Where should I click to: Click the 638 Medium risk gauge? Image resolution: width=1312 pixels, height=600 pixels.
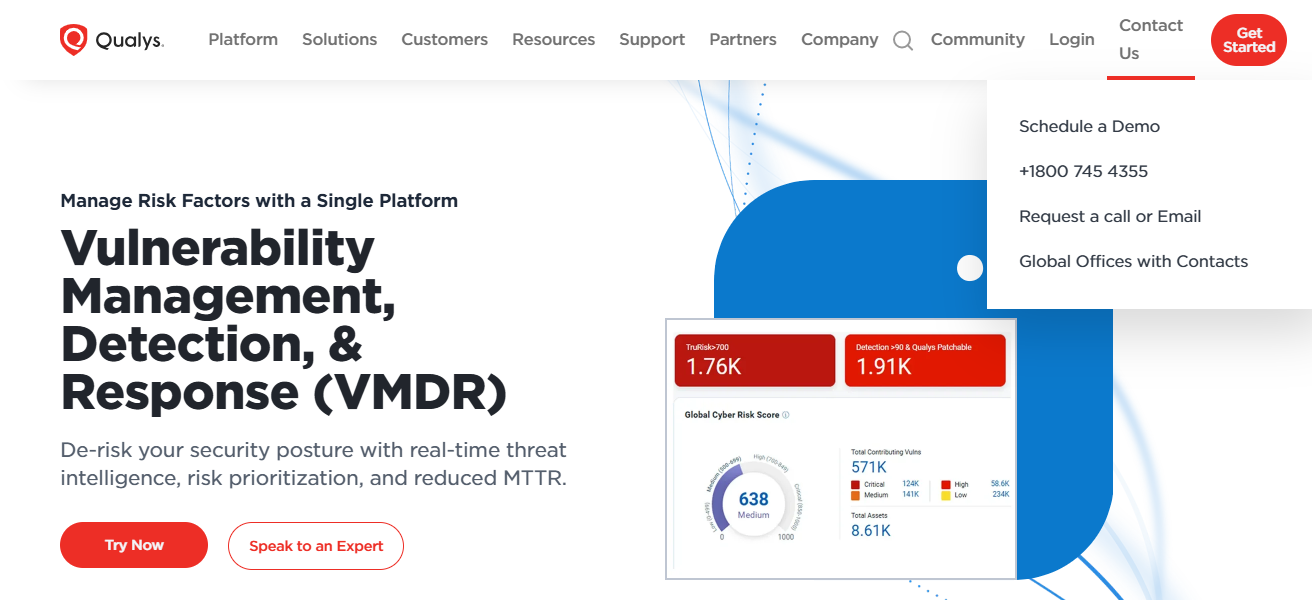coord(753,503)
